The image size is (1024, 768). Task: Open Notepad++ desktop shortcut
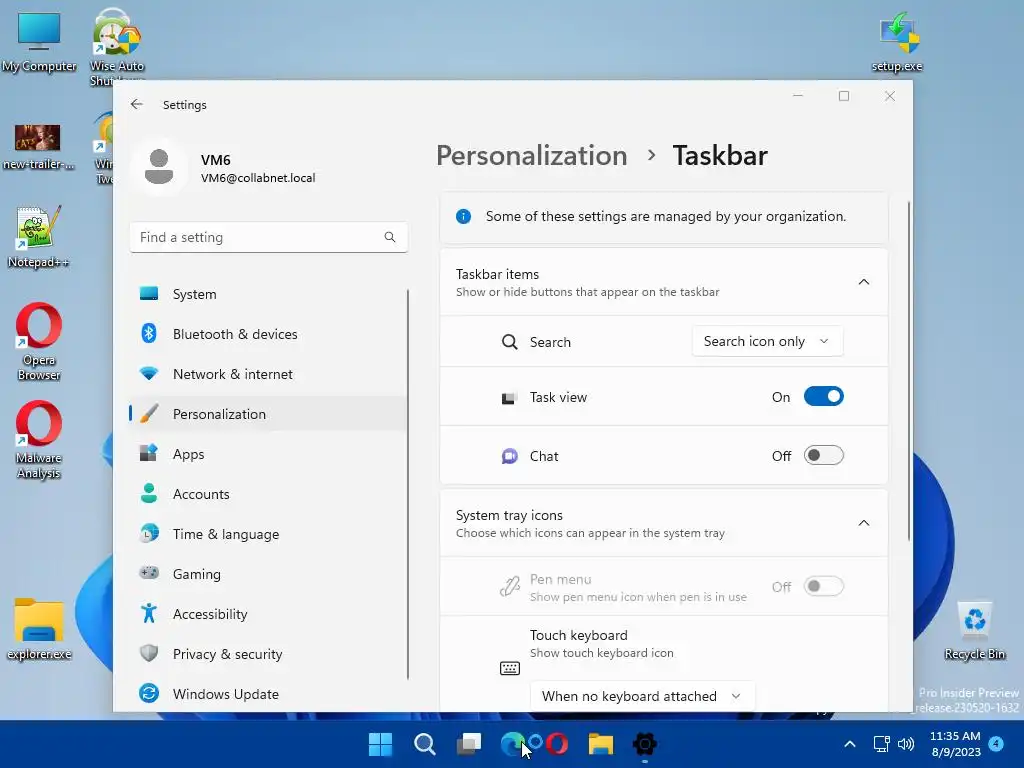tap(38, 236)
